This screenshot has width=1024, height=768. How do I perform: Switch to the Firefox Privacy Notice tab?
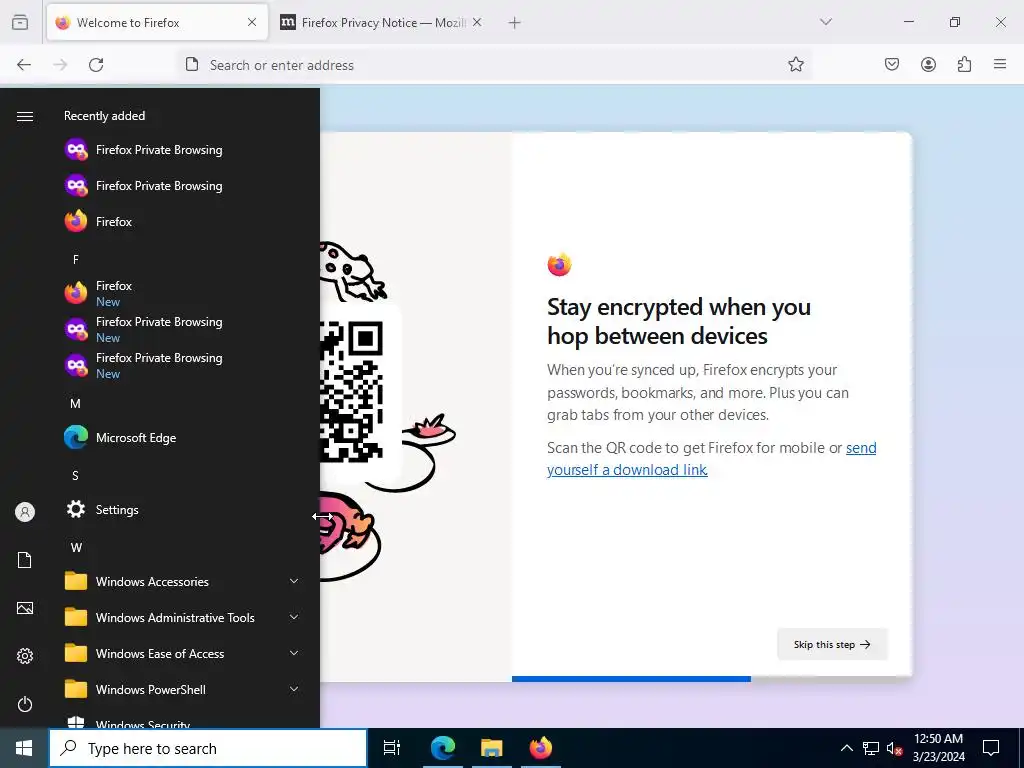pos(382,23)
